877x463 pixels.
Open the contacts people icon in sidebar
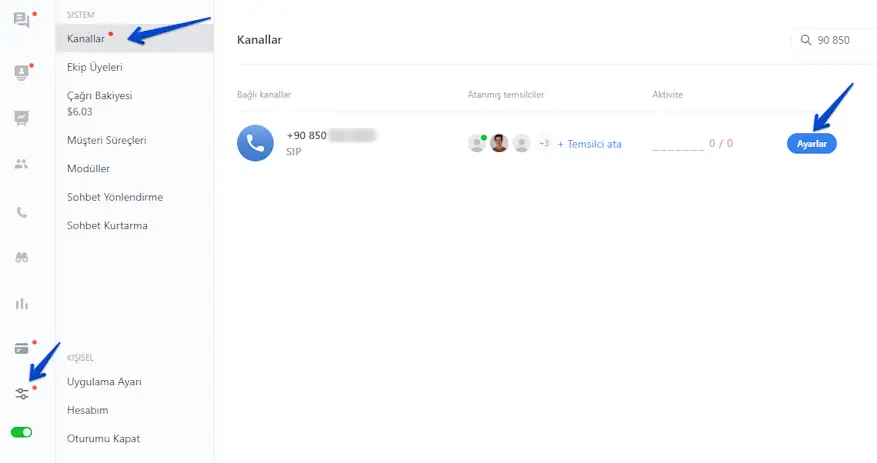tap(21, 164)
